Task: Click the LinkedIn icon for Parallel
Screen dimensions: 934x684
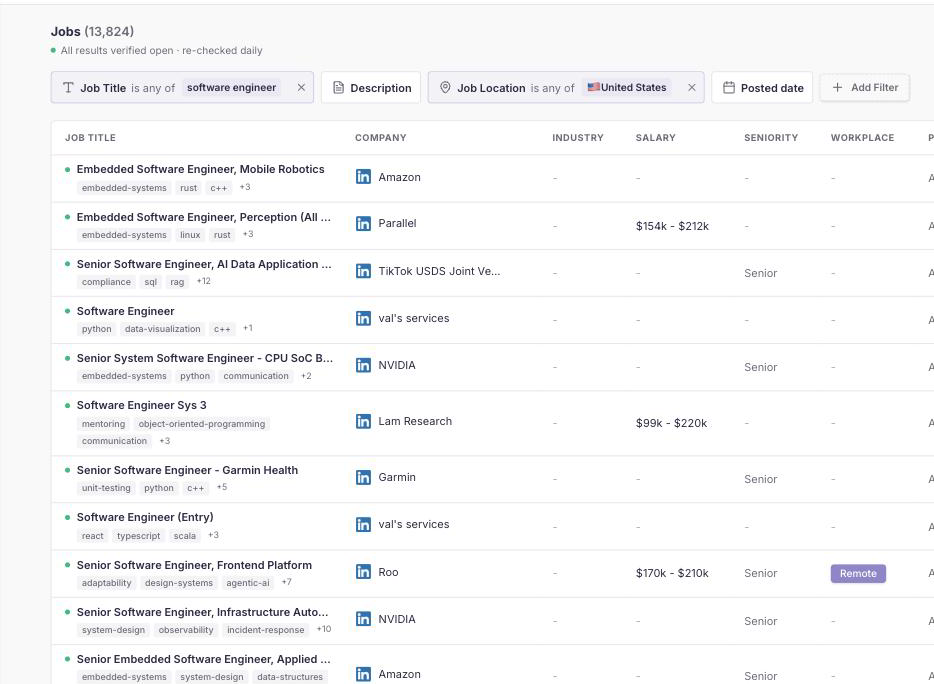Action: (x=363, y=223)
